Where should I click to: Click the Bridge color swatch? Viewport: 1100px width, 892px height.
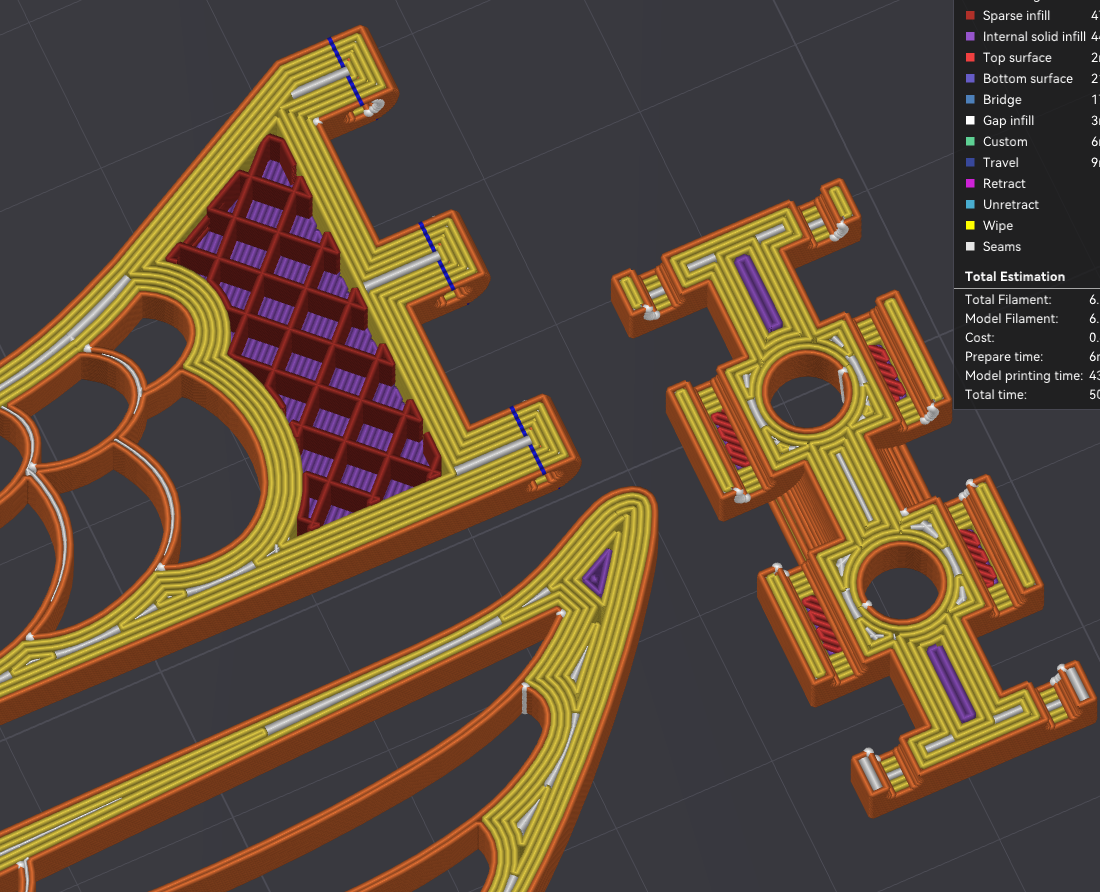click(x=969, y=100)
